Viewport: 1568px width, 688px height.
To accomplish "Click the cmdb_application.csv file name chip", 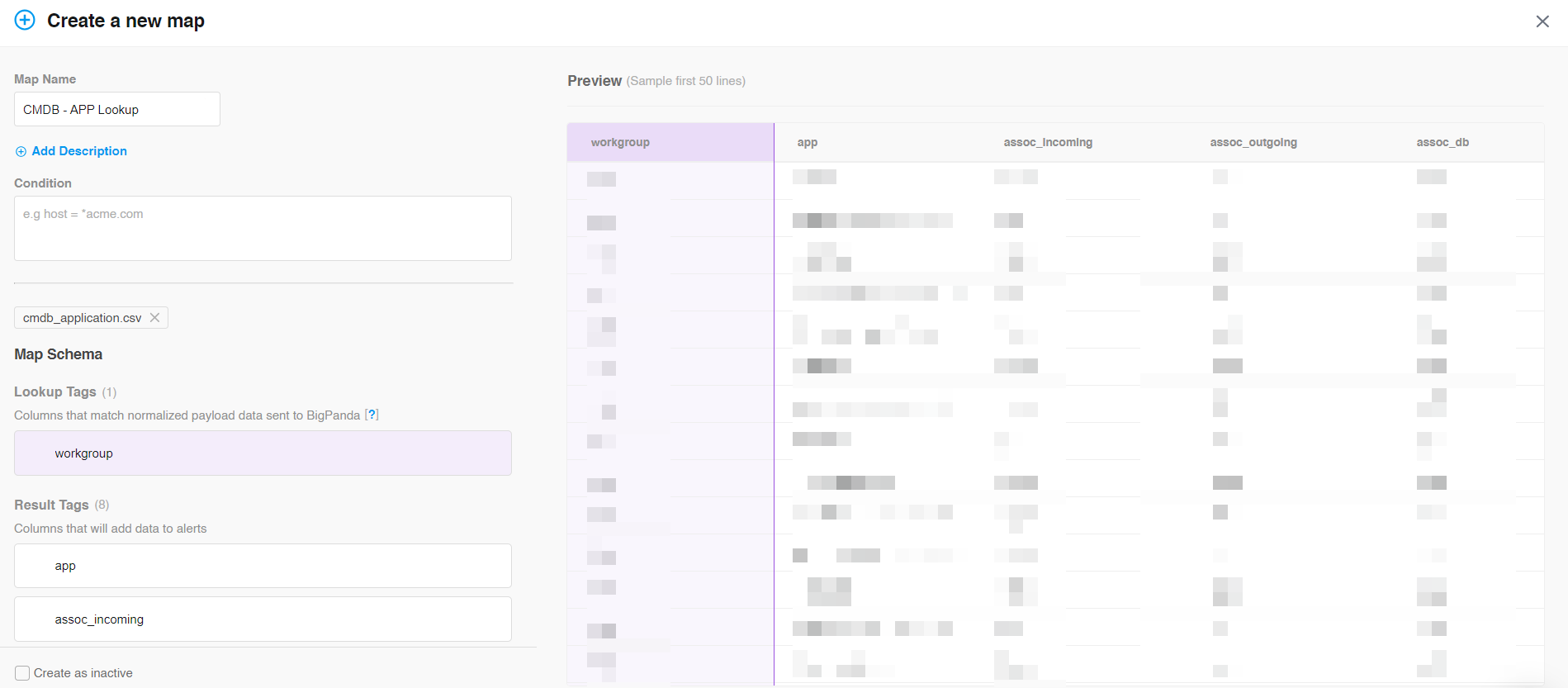I will (x=82, y=318).
